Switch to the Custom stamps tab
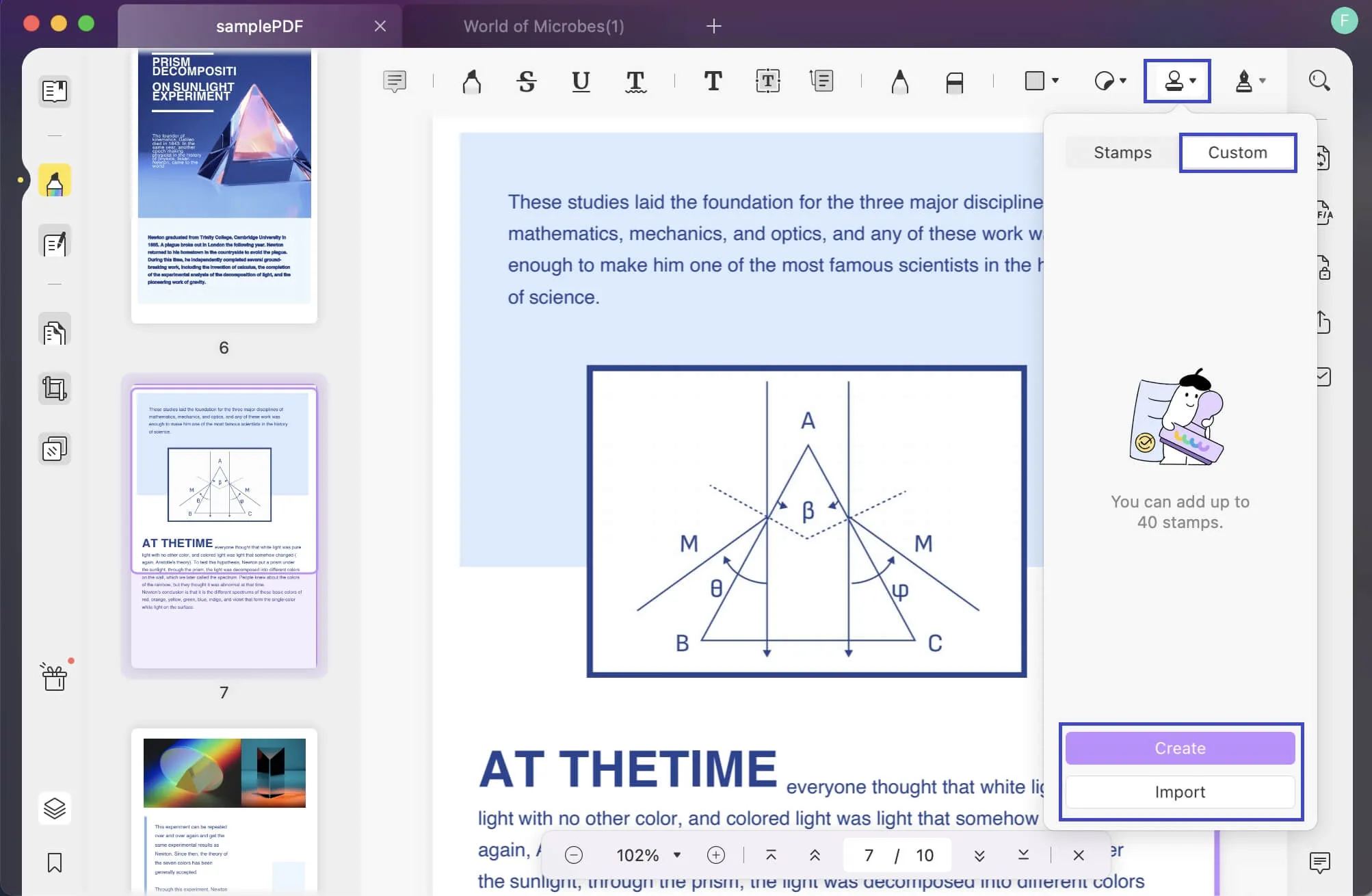Screen dimensions: 1372x896 [1237, 152]
